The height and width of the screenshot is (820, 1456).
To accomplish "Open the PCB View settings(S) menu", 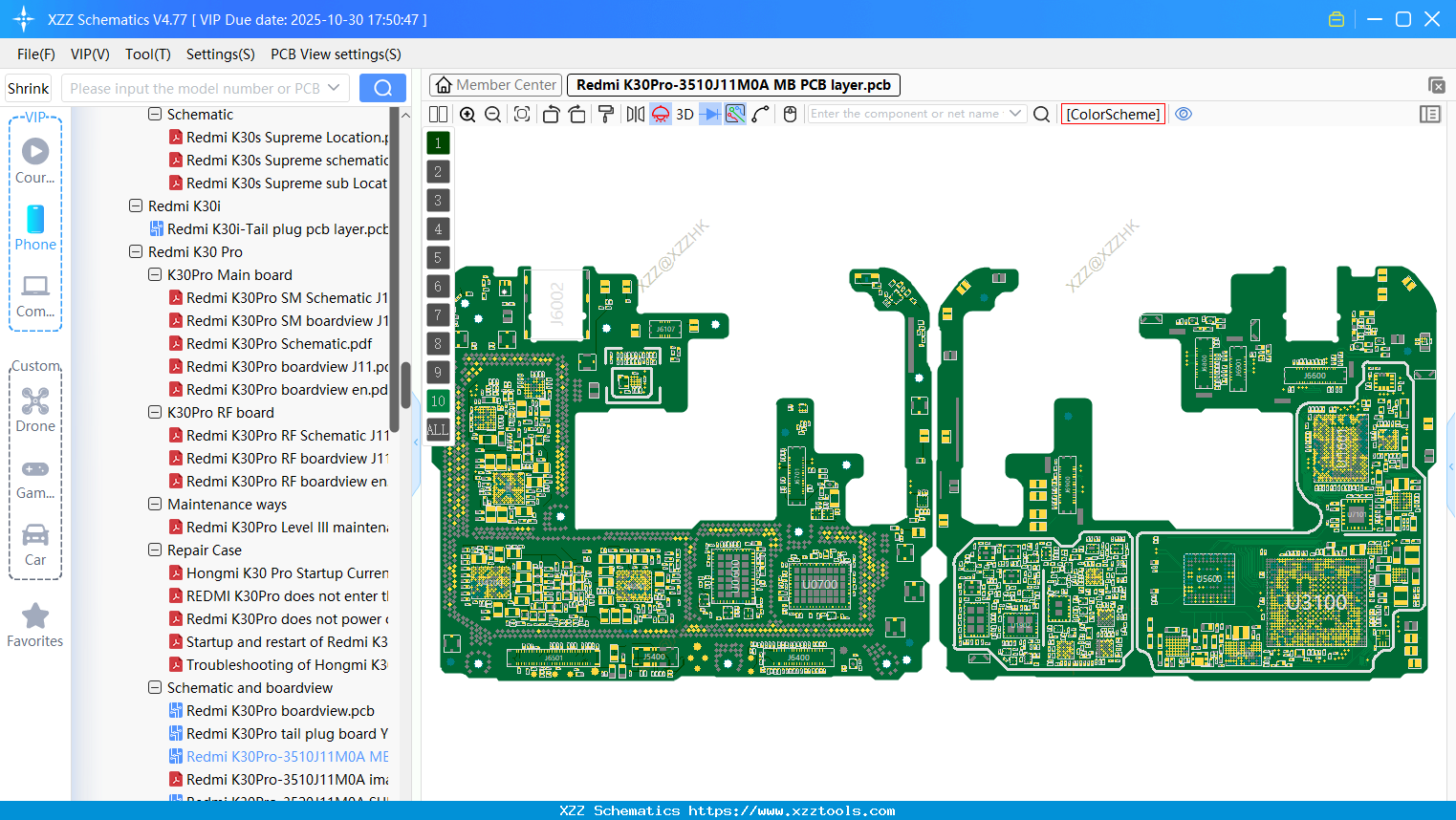I will [336, 54].
